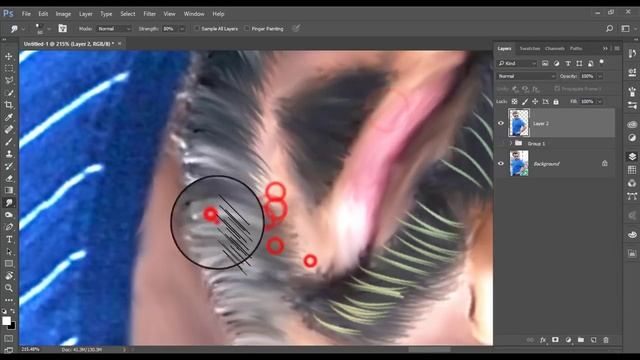Select the Path Selection tool
The height and width of the screenshot is (360, 640).
(x=9, y=251)
